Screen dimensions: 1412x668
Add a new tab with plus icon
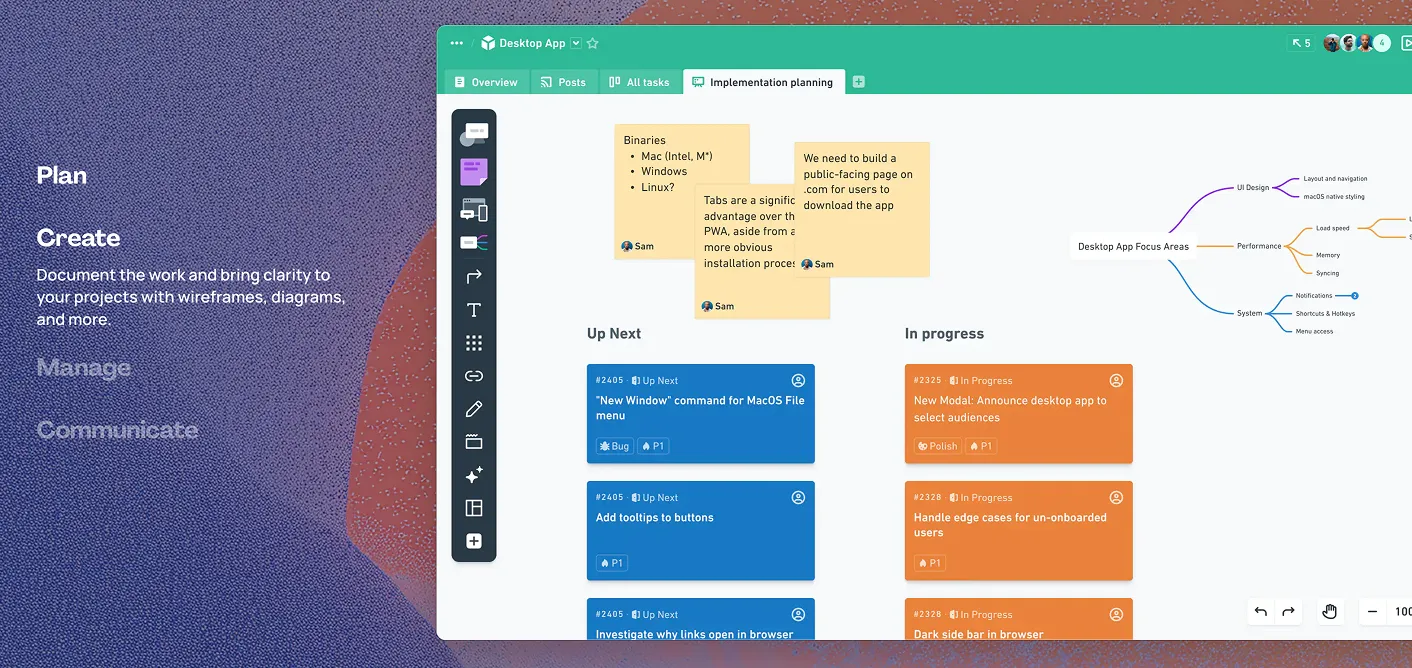click(x=858, y=82)
